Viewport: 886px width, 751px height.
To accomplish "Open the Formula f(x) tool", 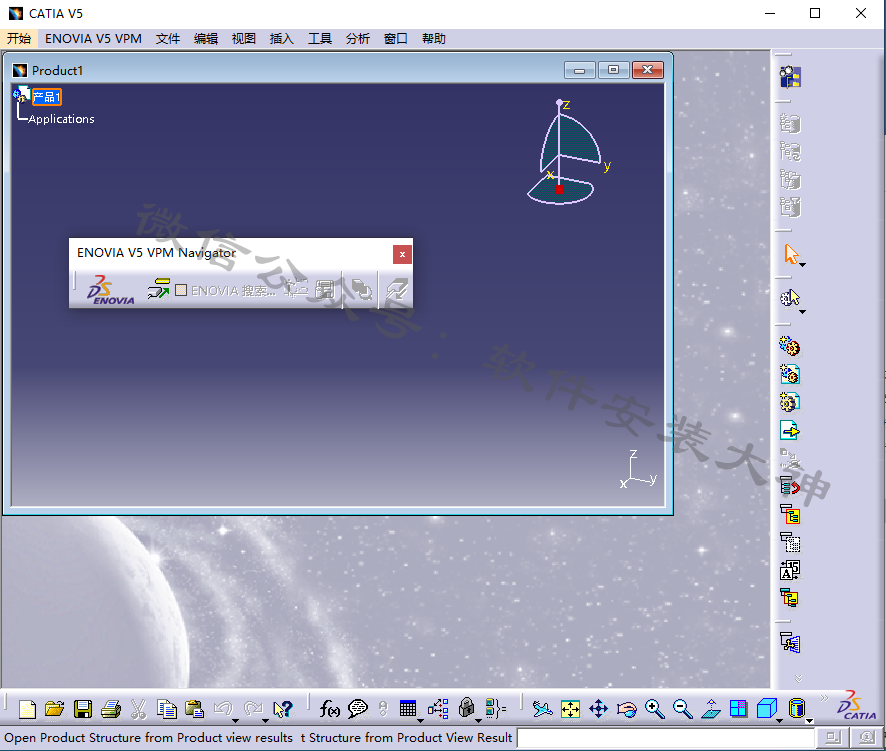I will pyautogui.click(x=329, y=709).
